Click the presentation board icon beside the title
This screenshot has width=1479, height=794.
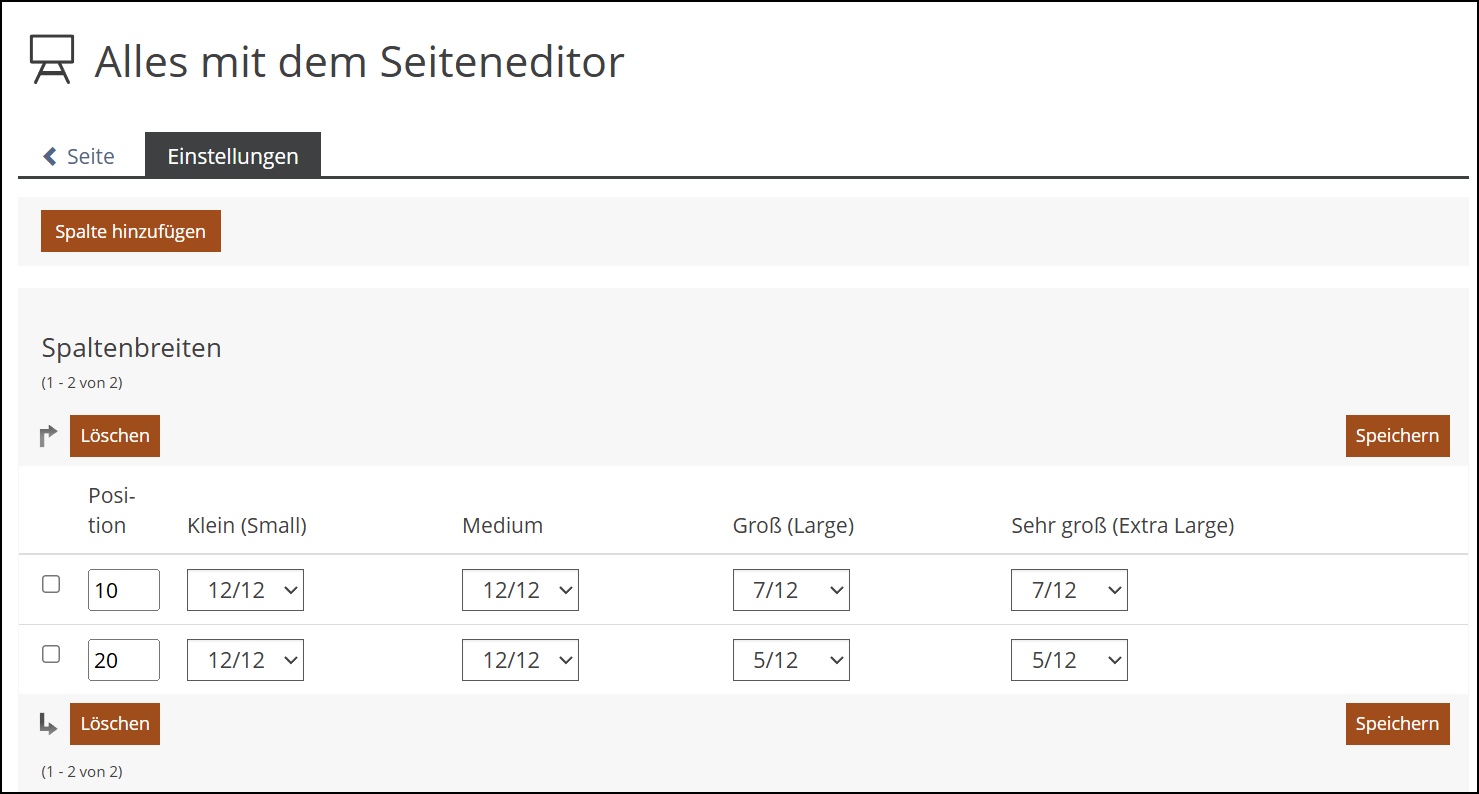pyautogui.click(x=51, y=60)
